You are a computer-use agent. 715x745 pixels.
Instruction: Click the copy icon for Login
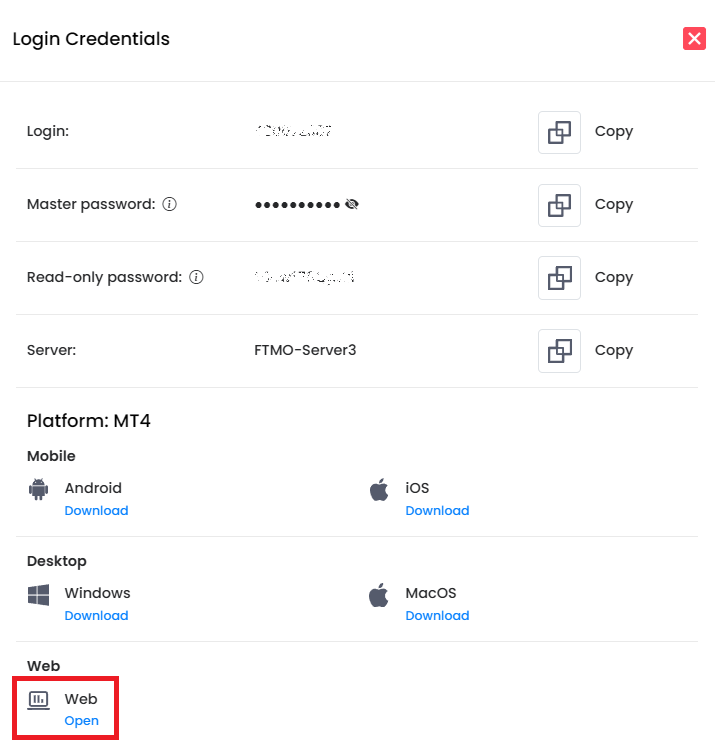coord(559,132)
